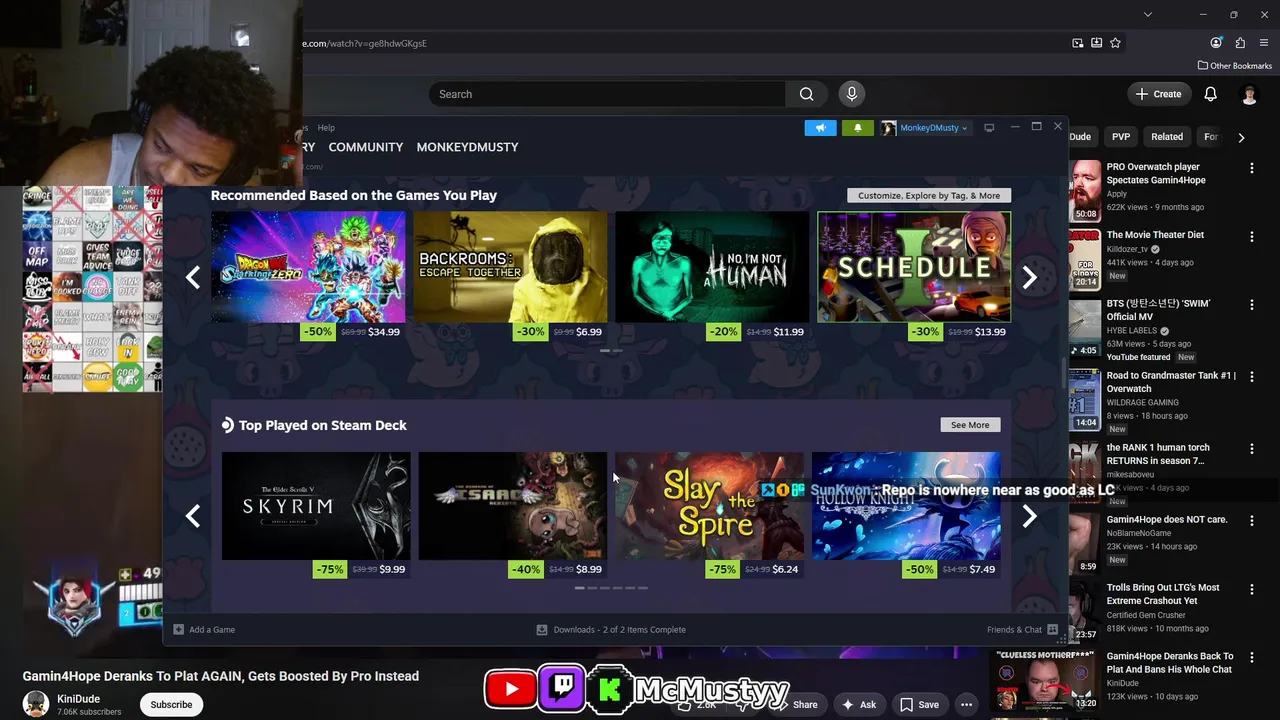Open Steam COMMUNITY tab

point(366,147)
